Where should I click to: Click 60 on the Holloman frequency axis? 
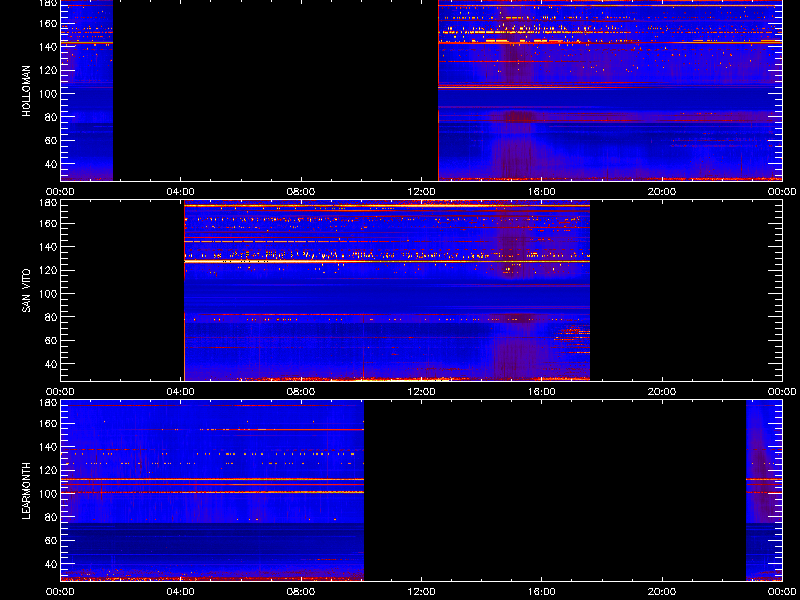(x=51, y=140)
